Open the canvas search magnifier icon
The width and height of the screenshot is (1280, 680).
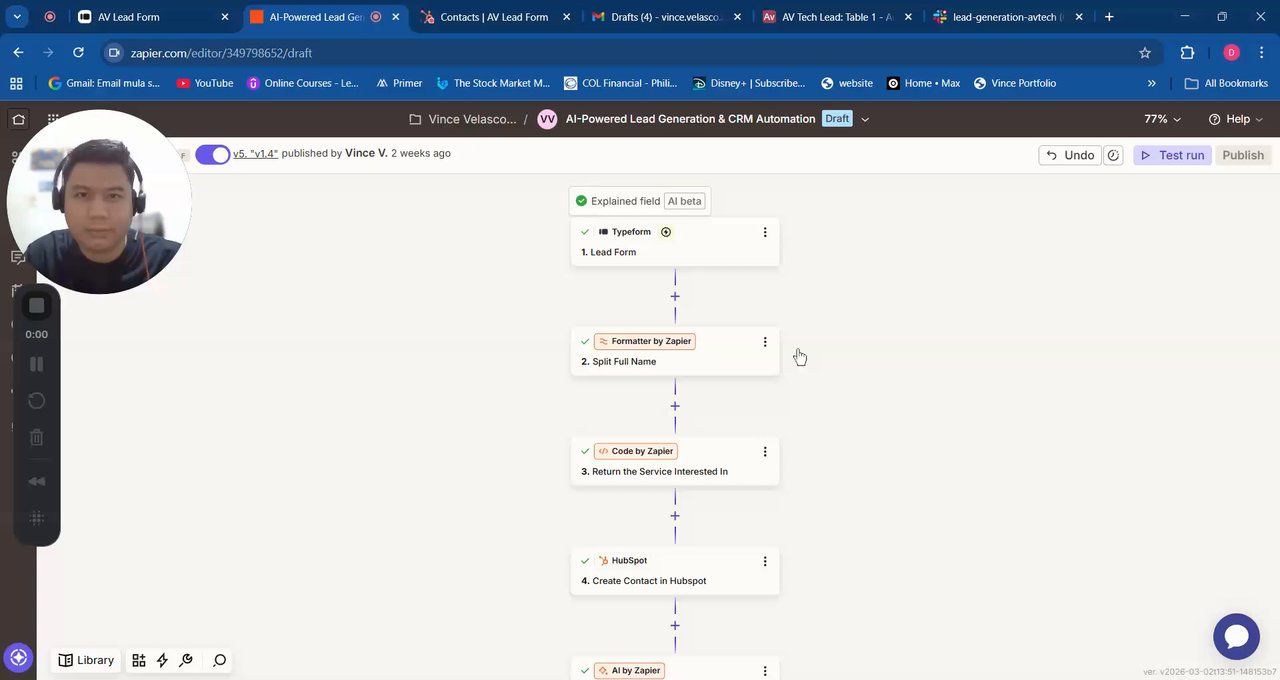click(220, 660)
